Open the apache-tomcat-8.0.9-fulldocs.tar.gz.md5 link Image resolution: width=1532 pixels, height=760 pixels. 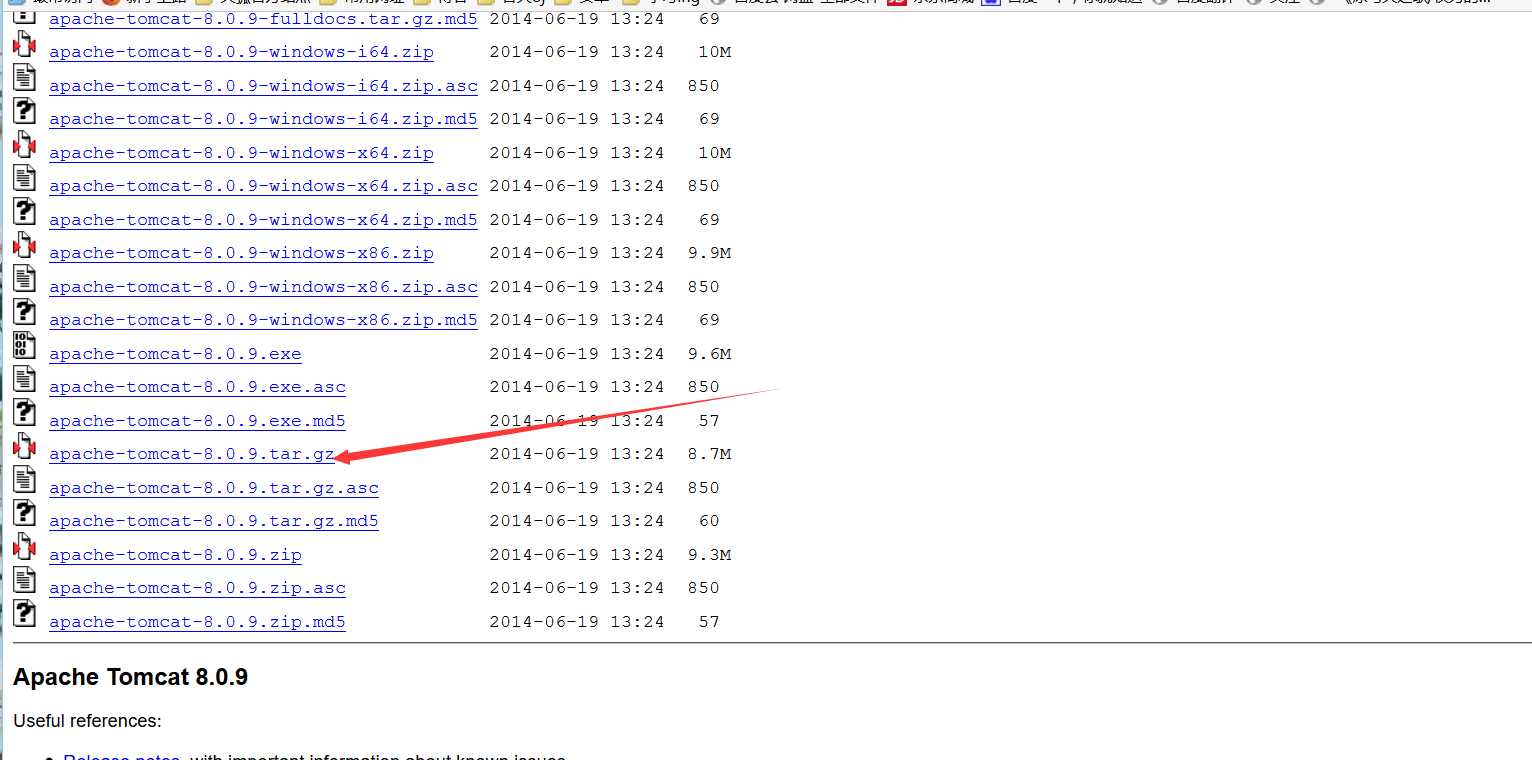pyautogui.click(x=263, y=19)
